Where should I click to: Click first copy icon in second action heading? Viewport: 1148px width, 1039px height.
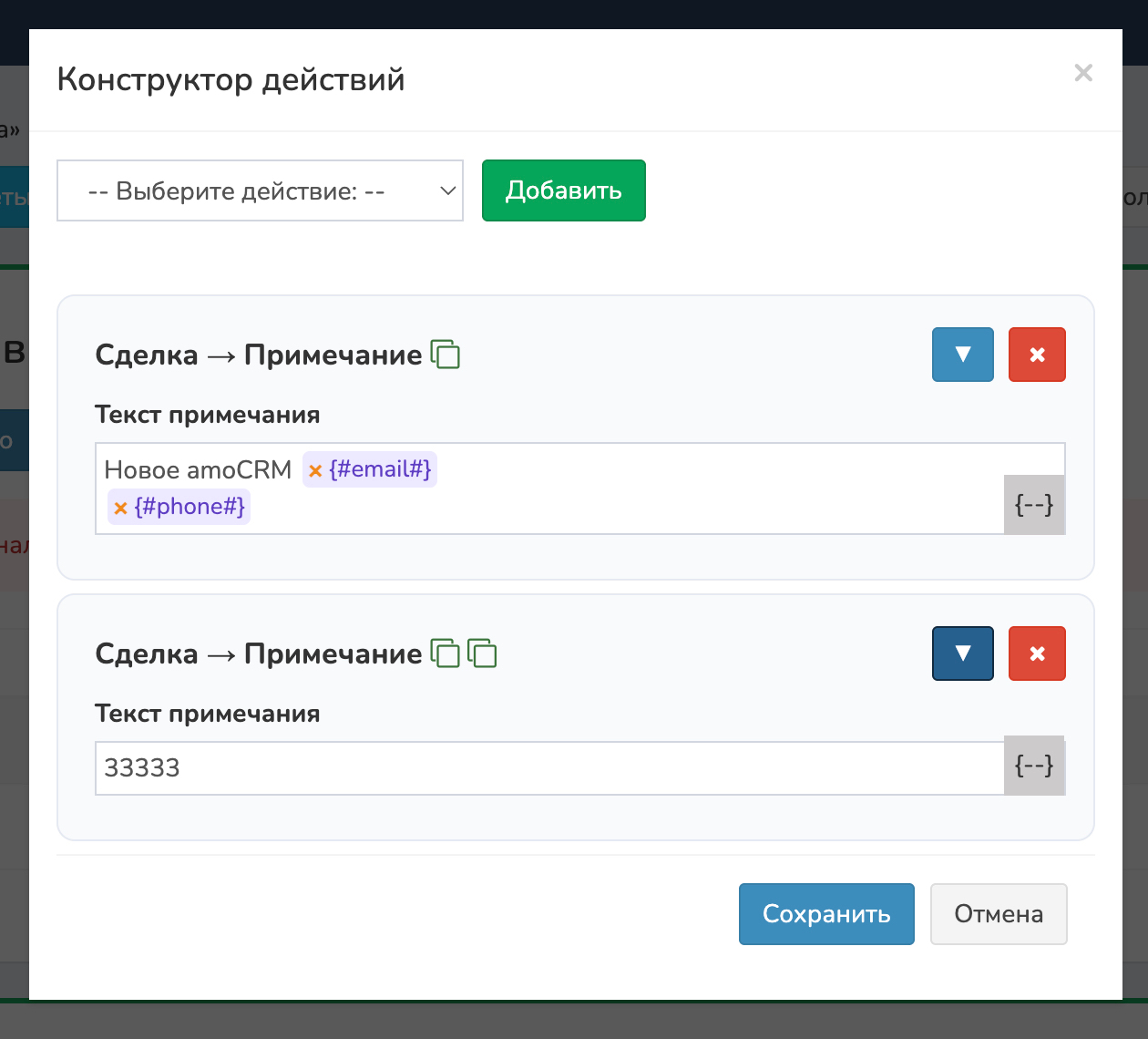tap(446, 653)
